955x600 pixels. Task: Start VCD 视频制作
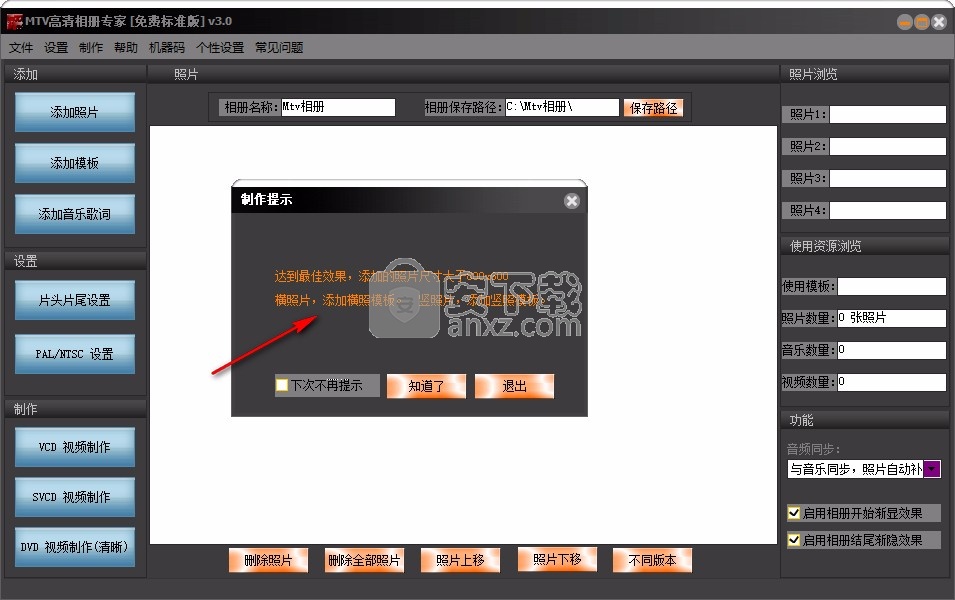click(74, 447)
